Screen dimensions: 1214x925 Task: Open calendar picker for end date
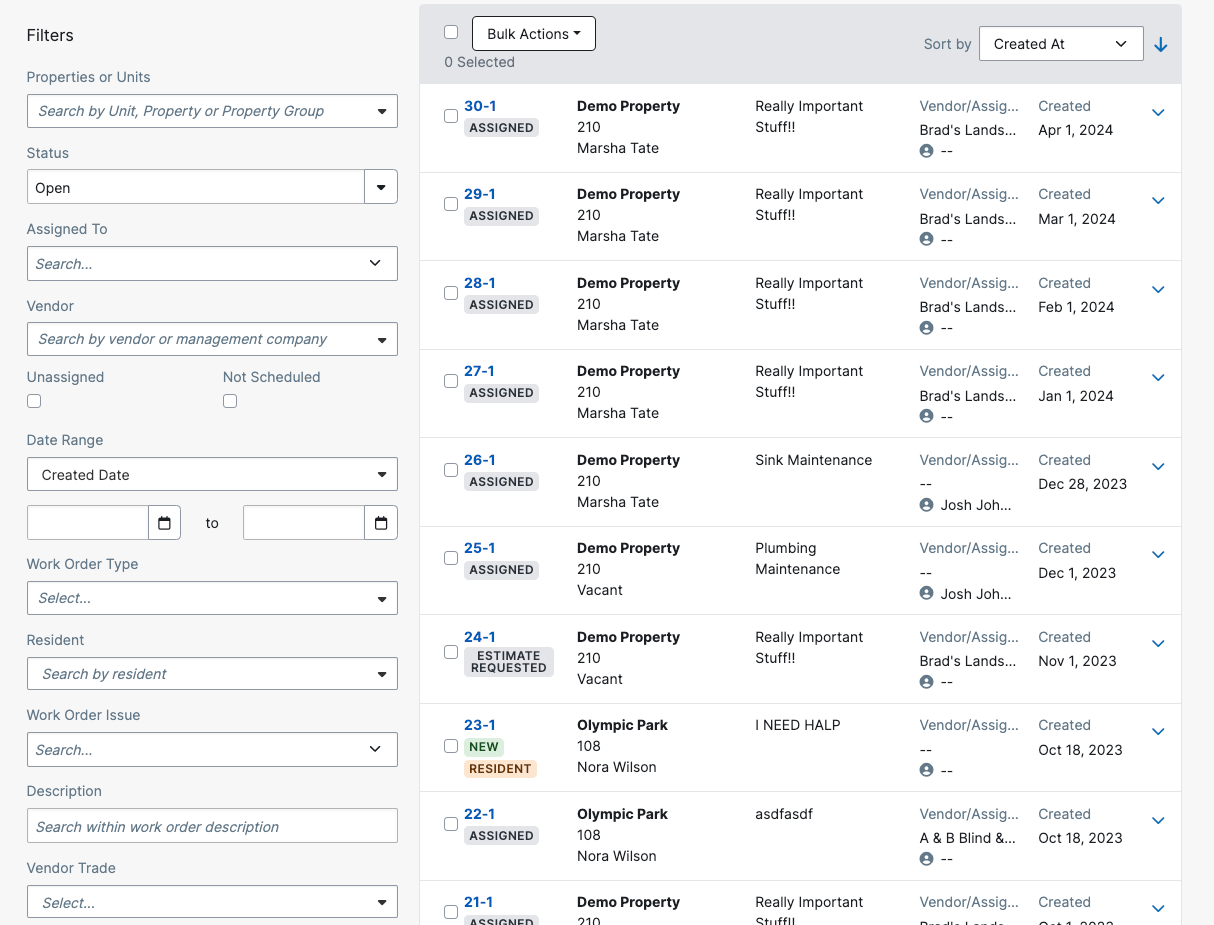point(380,523)
